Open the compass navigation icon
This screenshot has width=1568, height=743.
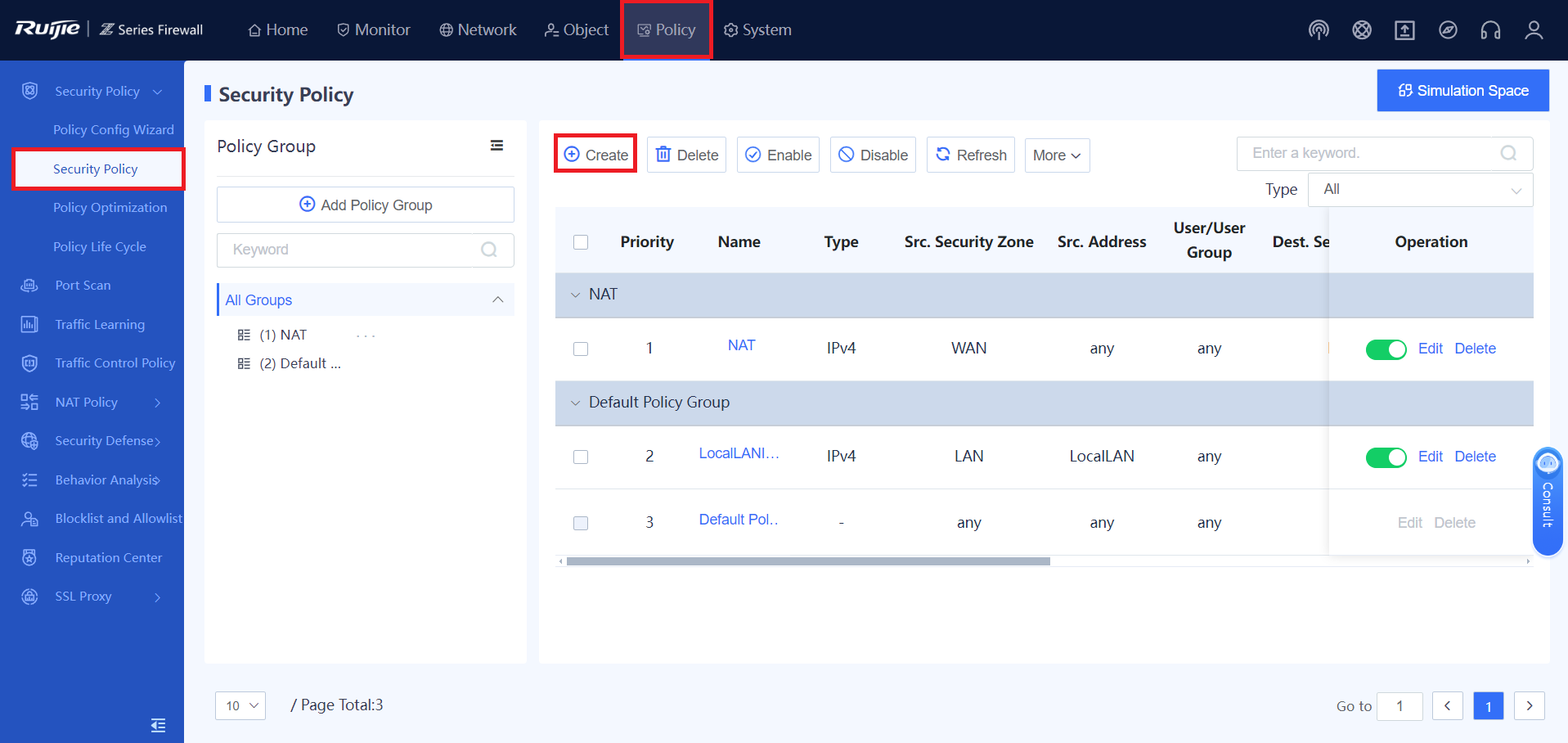coord(1448,30)
